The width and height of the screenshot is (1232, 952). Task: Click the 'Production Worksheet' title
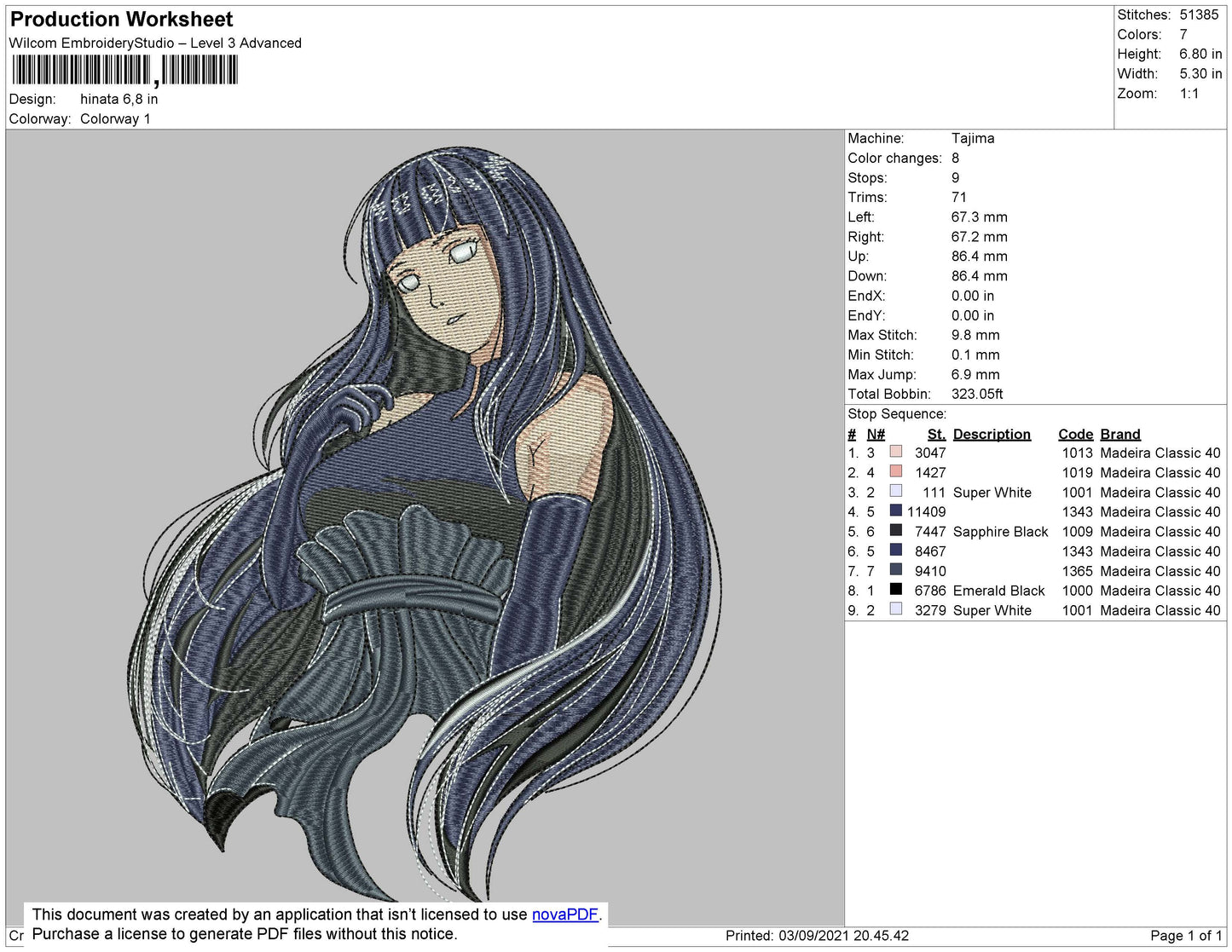click(121, 20)
